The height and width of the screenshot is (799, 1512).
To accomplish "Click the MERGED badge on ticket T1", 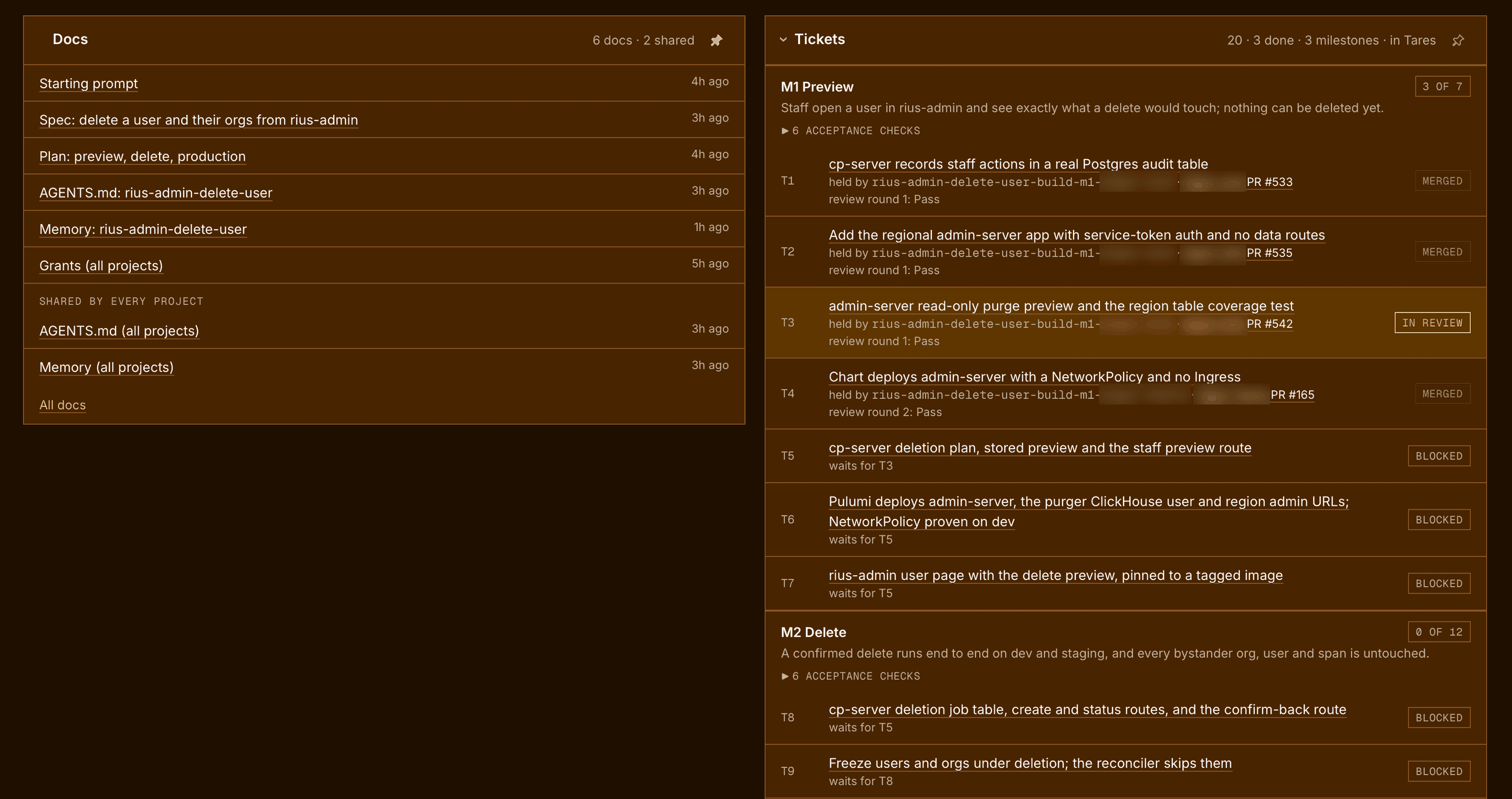I will pos(1442,181).
